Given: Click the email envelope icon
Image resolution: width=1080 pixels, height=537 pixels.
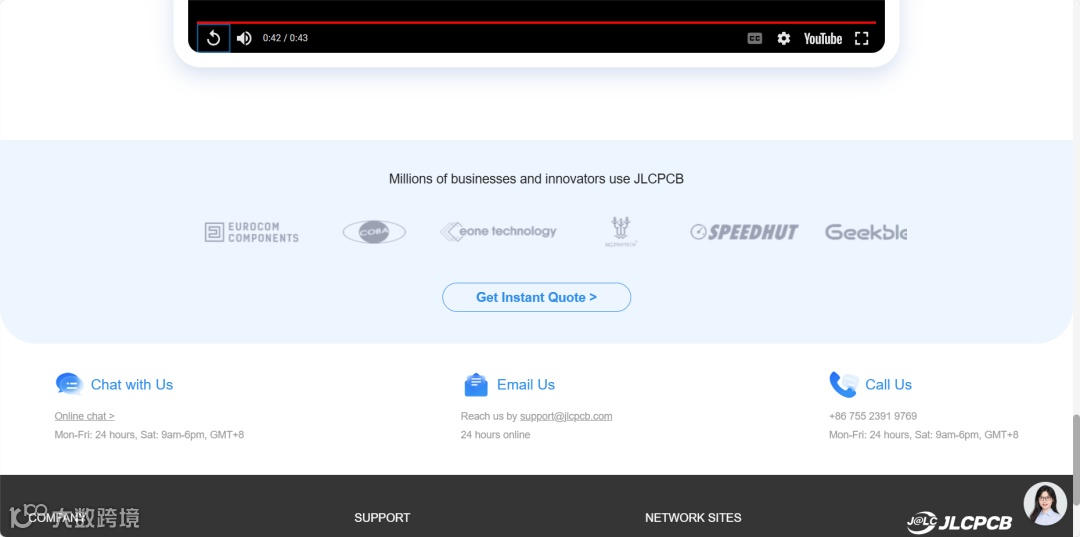Looking at the screenshot, I should [476, 384].
